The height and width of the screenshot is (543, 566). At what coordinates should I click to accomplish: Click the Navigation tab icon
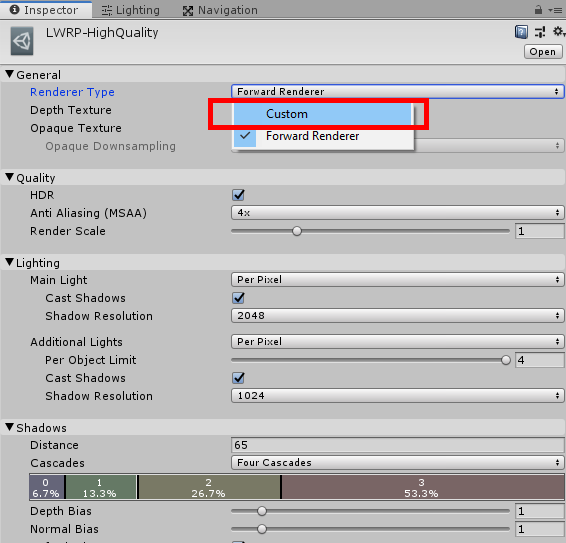(x=188, y=11)
